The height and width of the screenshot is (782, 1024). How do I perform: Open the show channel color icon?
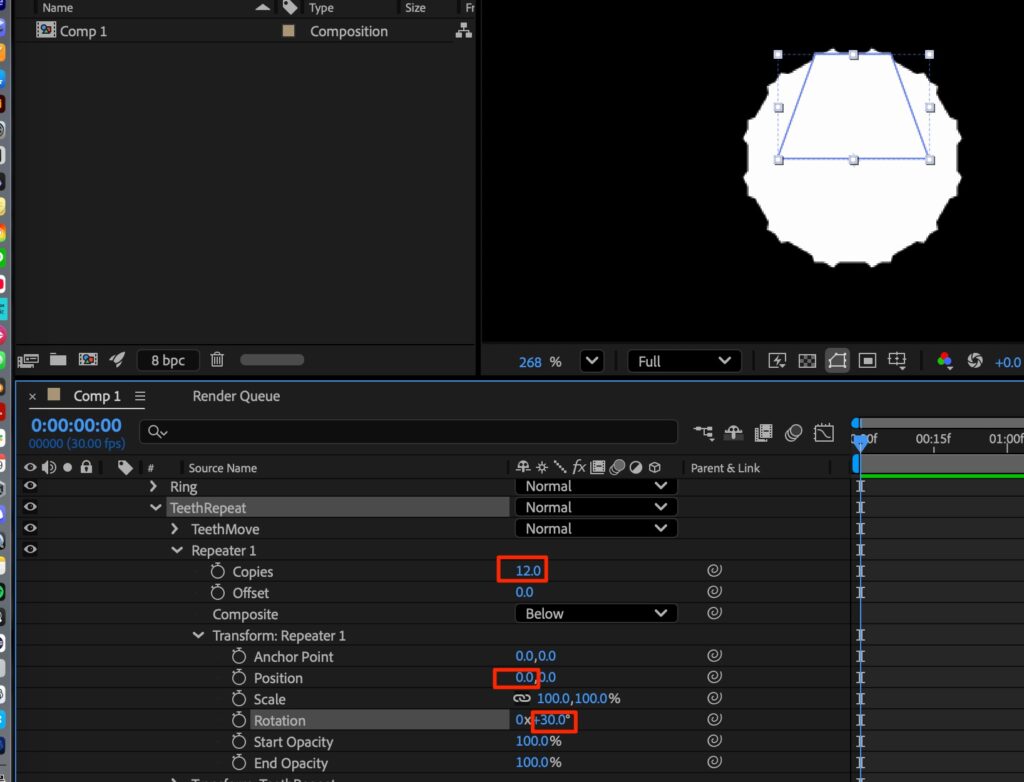point(944,361)
